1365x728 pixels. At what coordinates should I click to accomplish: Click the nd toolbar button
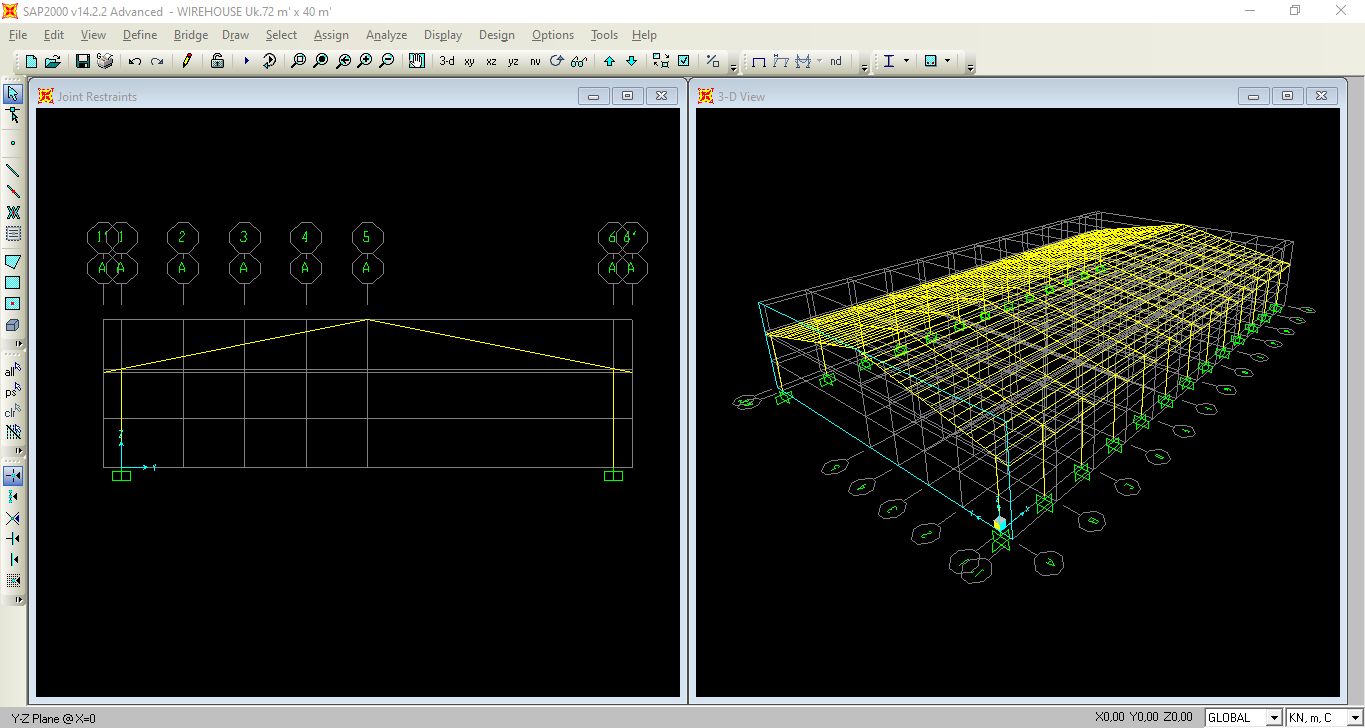coord(835,61)
